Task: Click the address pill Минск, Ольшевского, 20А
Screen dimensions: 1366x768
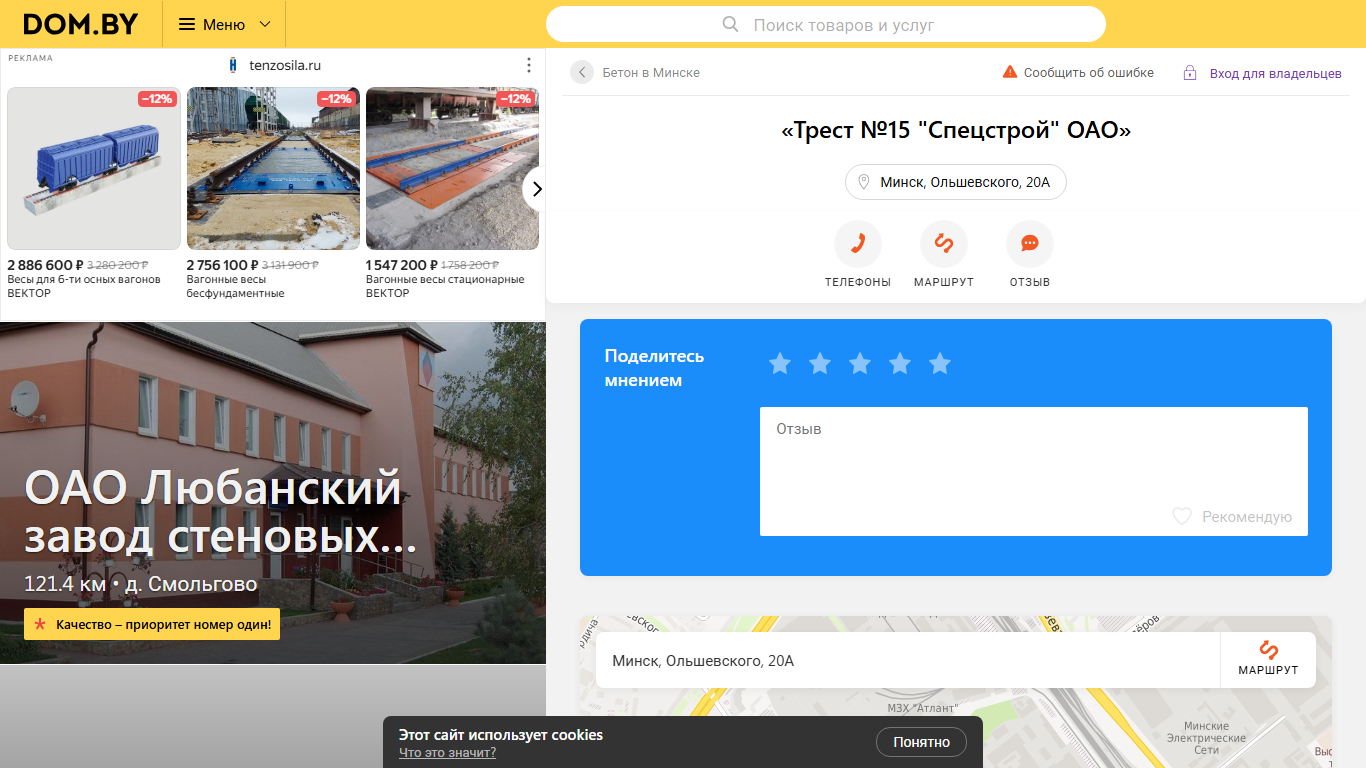Action: 955,182
